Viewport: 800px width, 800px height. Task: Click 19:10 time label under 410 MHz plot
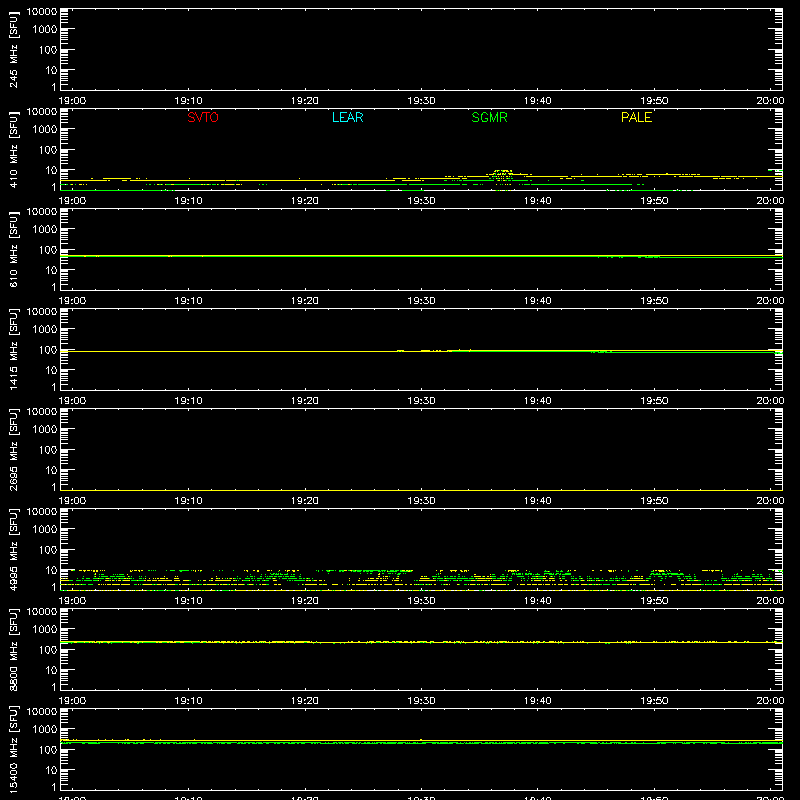189,201
